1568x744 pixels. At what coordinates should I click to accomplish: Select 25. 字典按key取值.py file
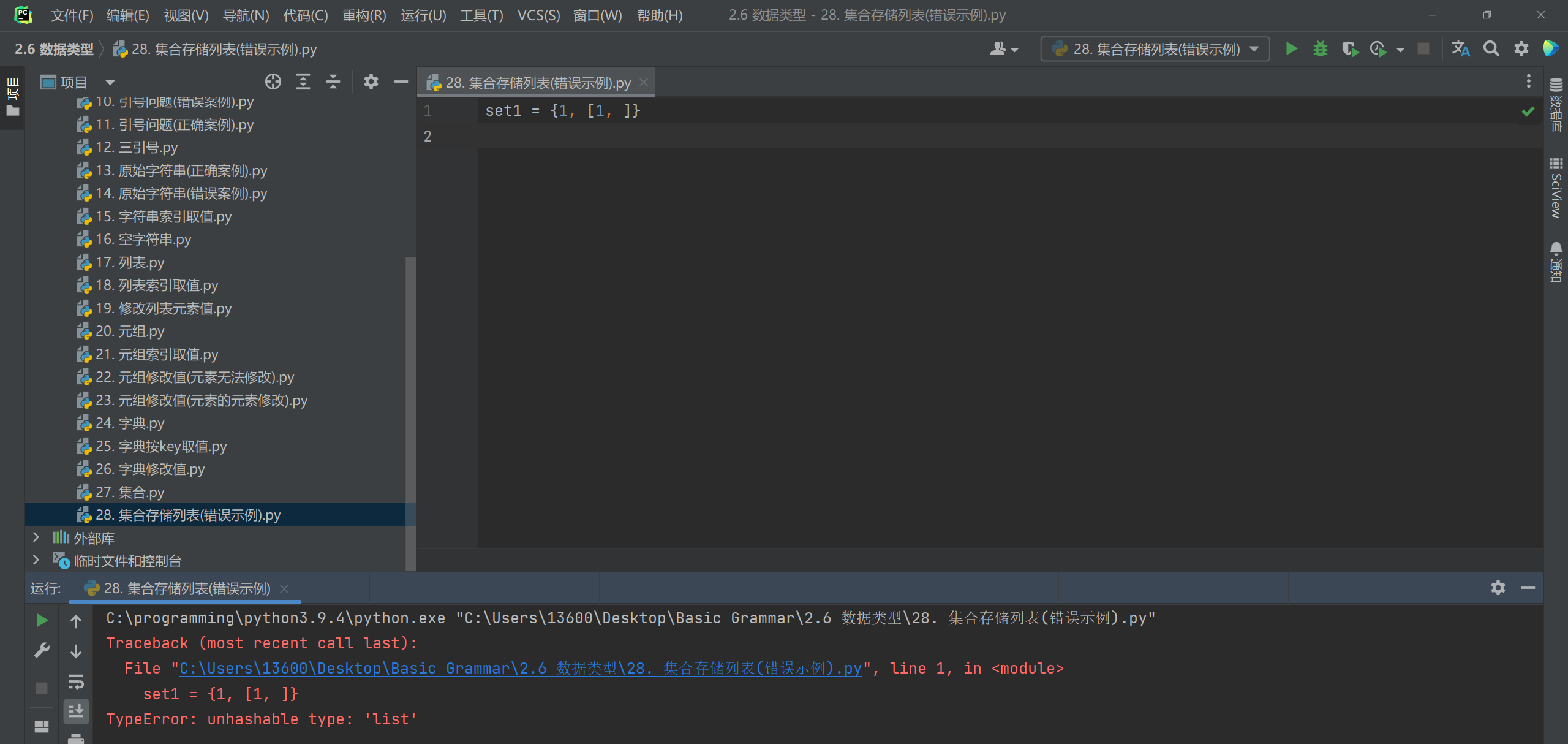[x=161, y=446]
